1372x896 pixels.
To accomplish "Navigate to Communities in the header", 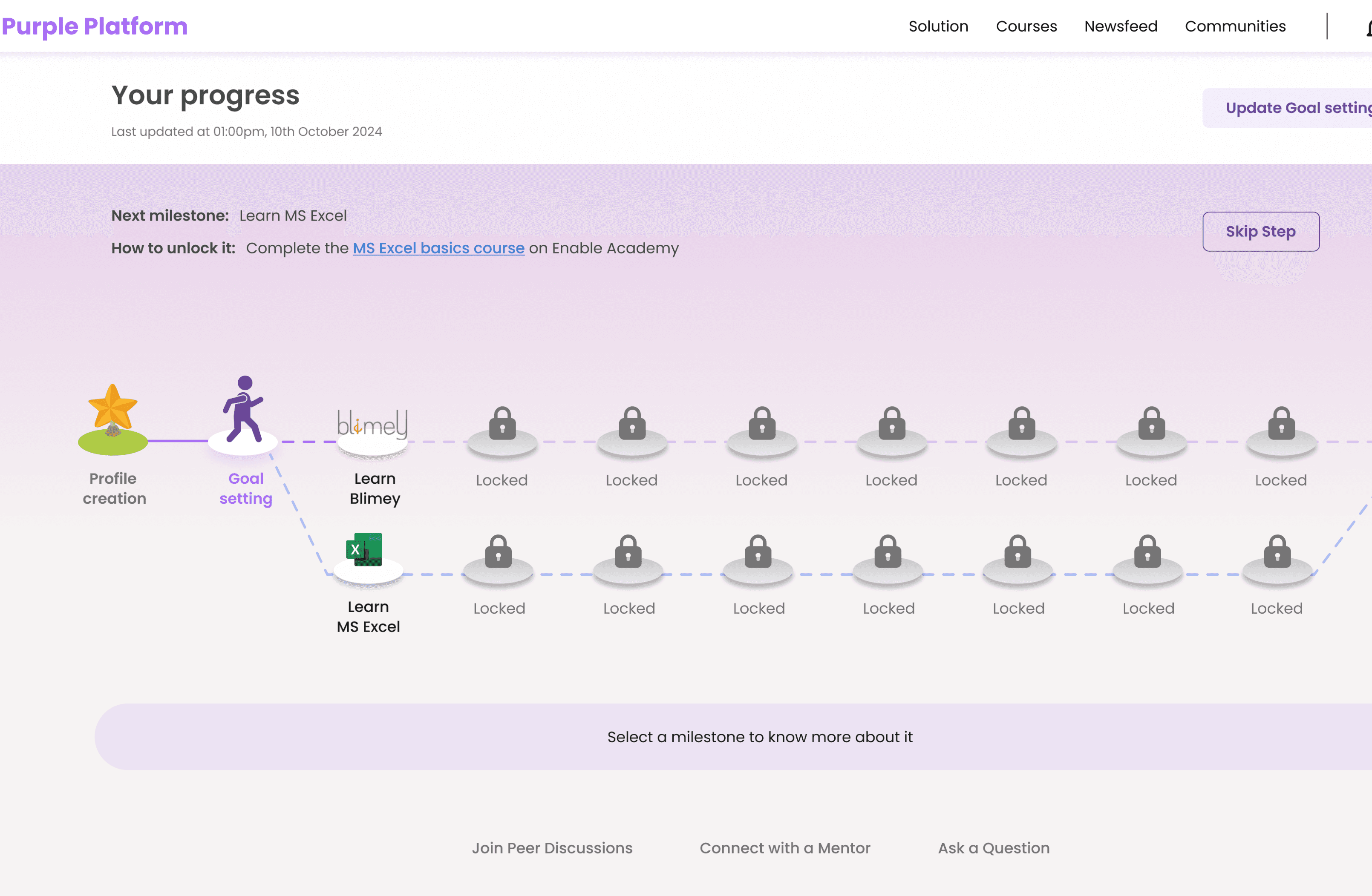I will click(x=1235, y=26).
